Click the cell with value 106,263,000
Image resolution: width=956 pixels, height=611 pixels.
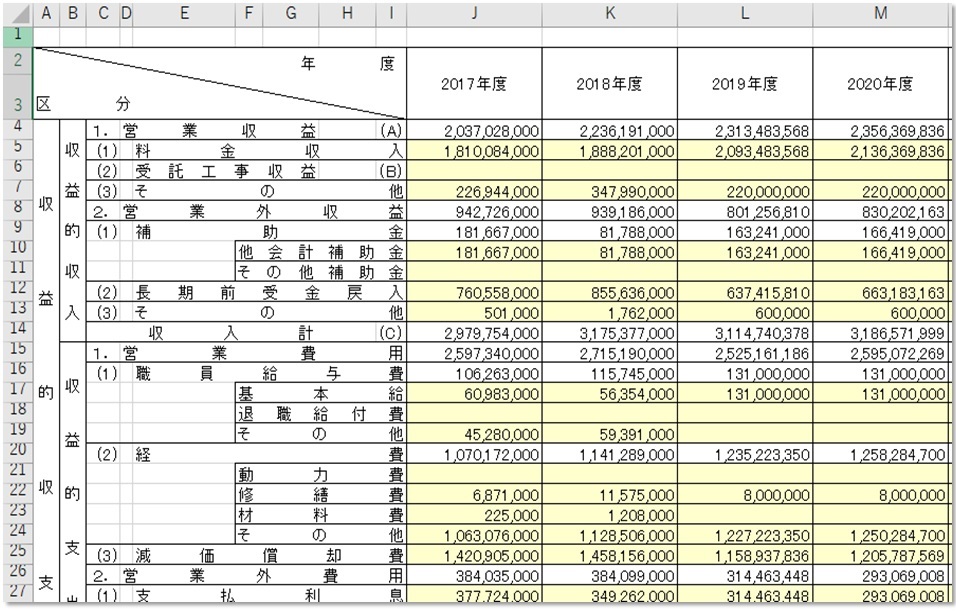(x=474, y=373)
